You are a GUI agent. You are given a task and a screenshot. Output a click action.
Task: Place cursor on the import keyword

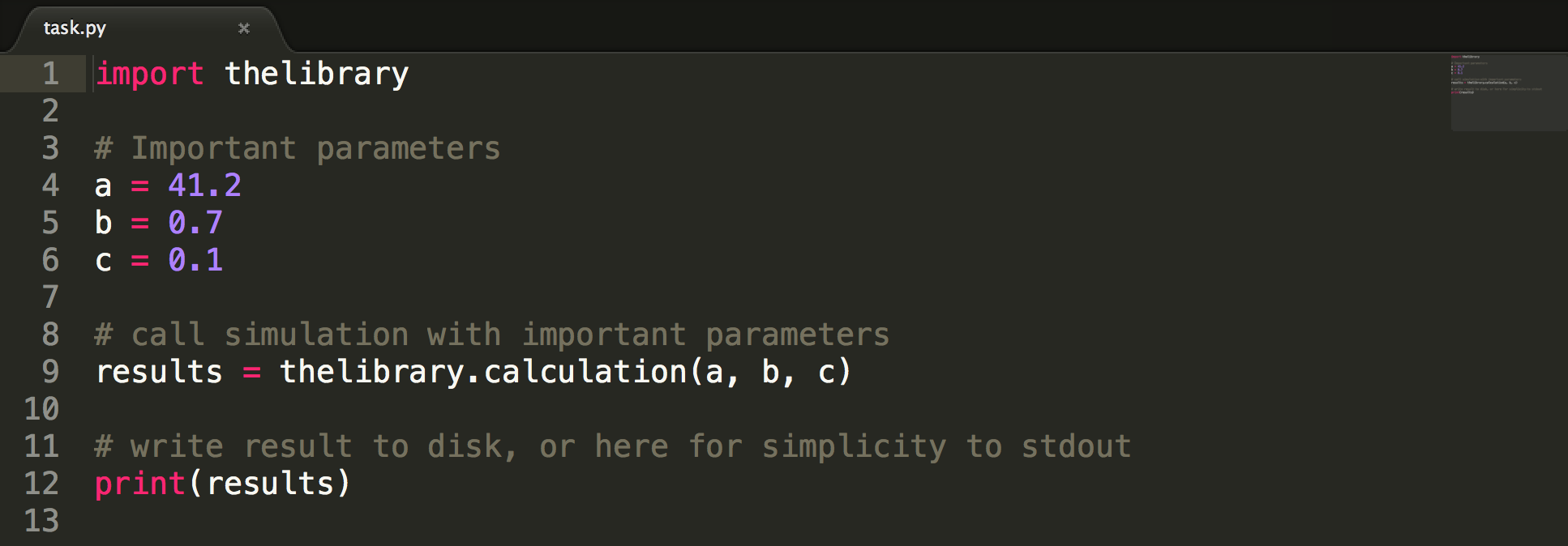pos(149,74)
